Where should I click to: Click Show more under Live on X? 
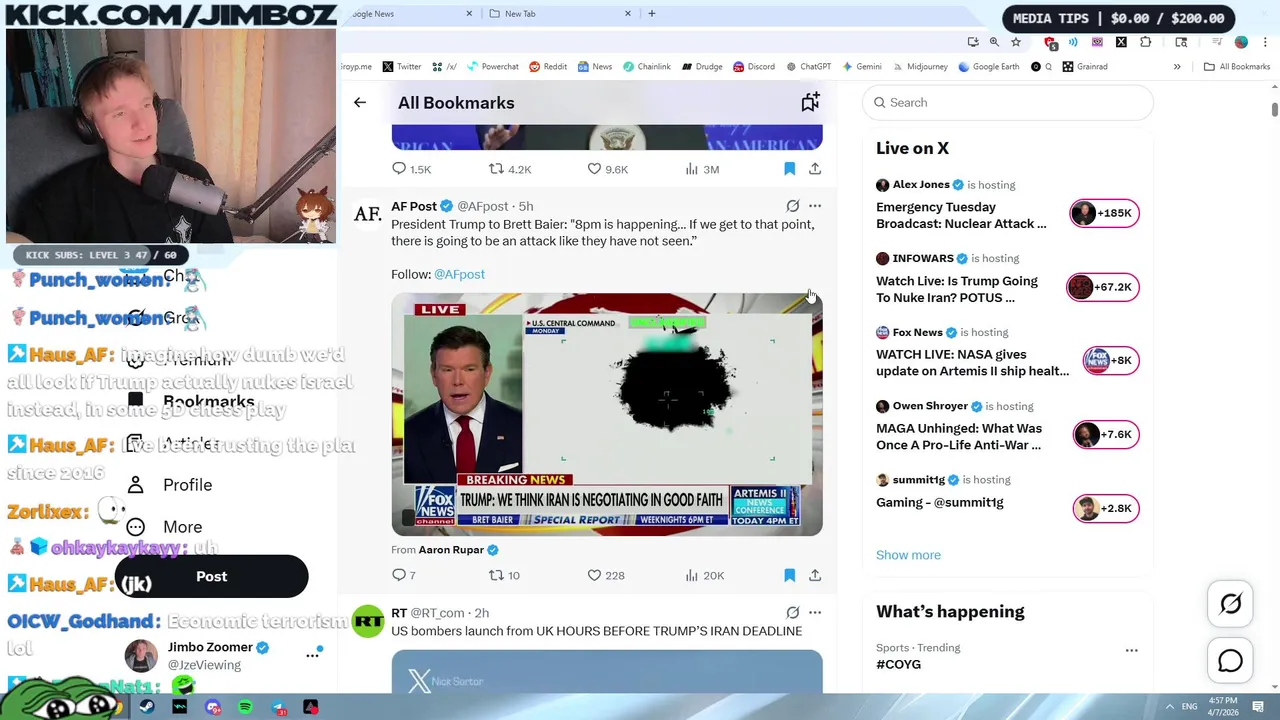click(908, 555)
